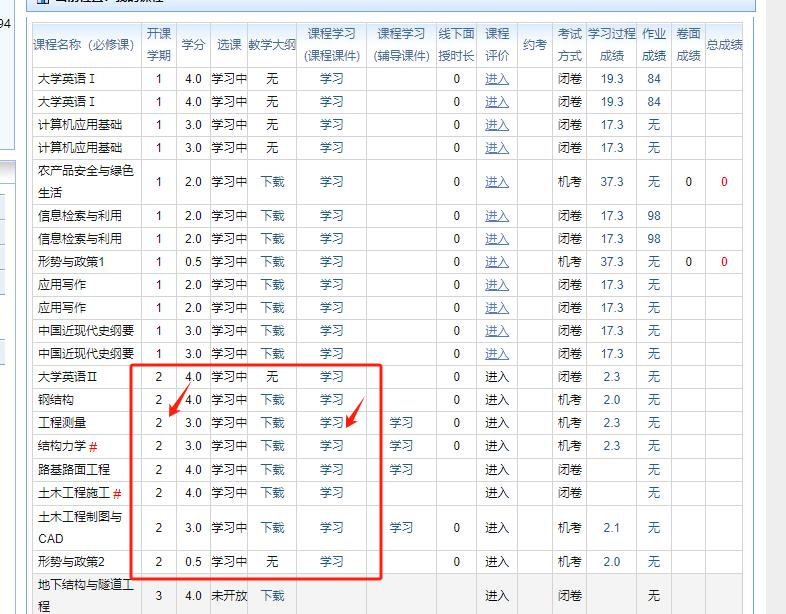This screenshot has width=786, height=614.
Task: Open 辅导课件 学习 link for 结构力学
Action: [x=401, y=446]
